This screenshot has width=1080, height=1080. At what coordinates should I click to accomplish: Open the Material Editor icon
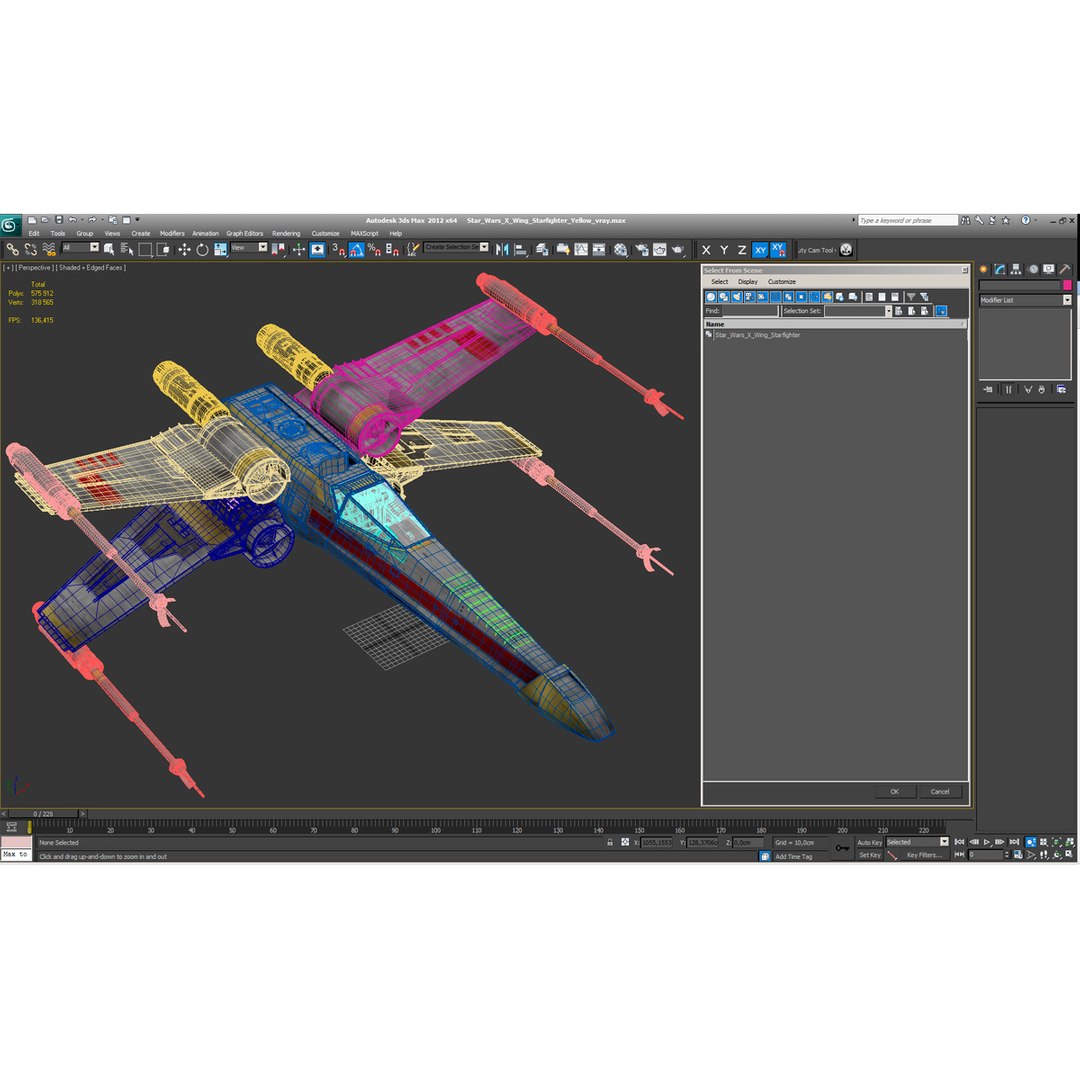pyautogui.click(x=621, y=249)
